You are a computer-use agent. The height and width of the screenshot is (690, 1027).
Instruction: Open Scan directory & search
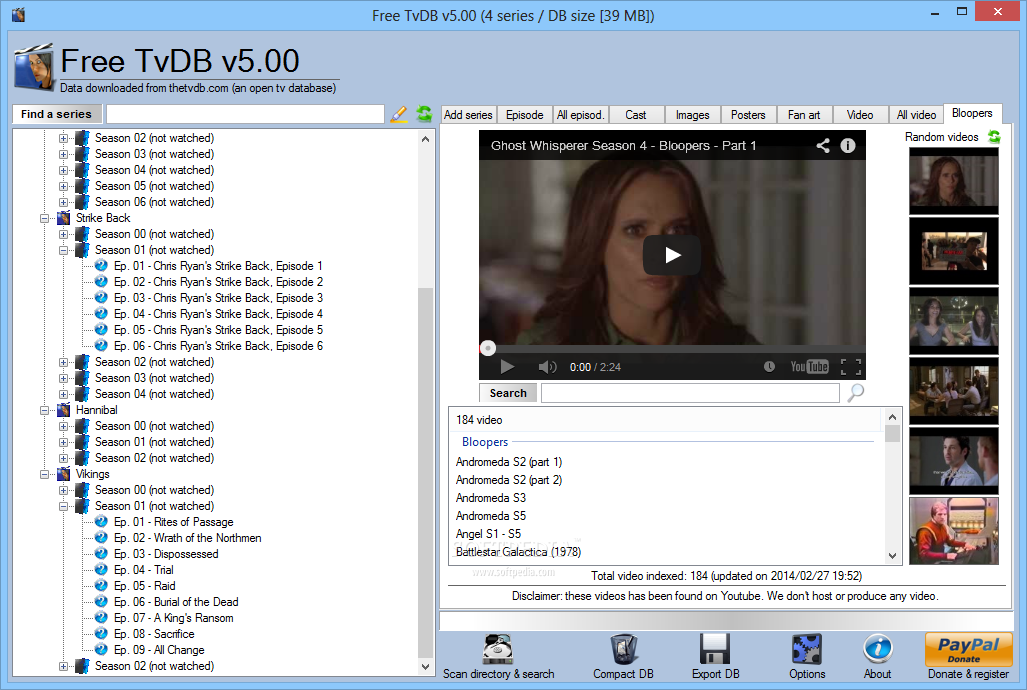[498, 649]
